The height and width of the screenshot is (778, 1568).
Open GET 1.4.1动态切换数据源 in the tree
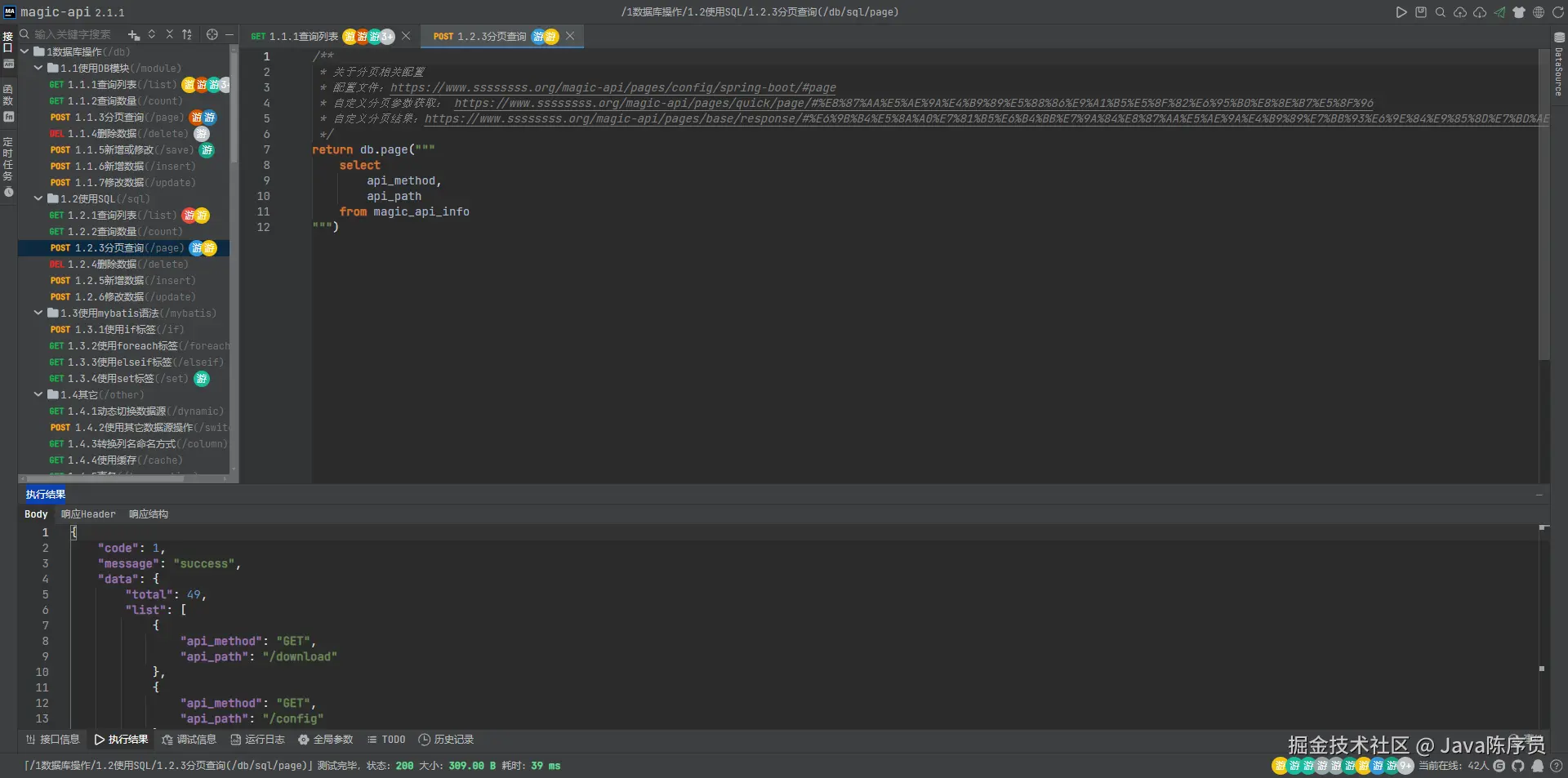136,411
